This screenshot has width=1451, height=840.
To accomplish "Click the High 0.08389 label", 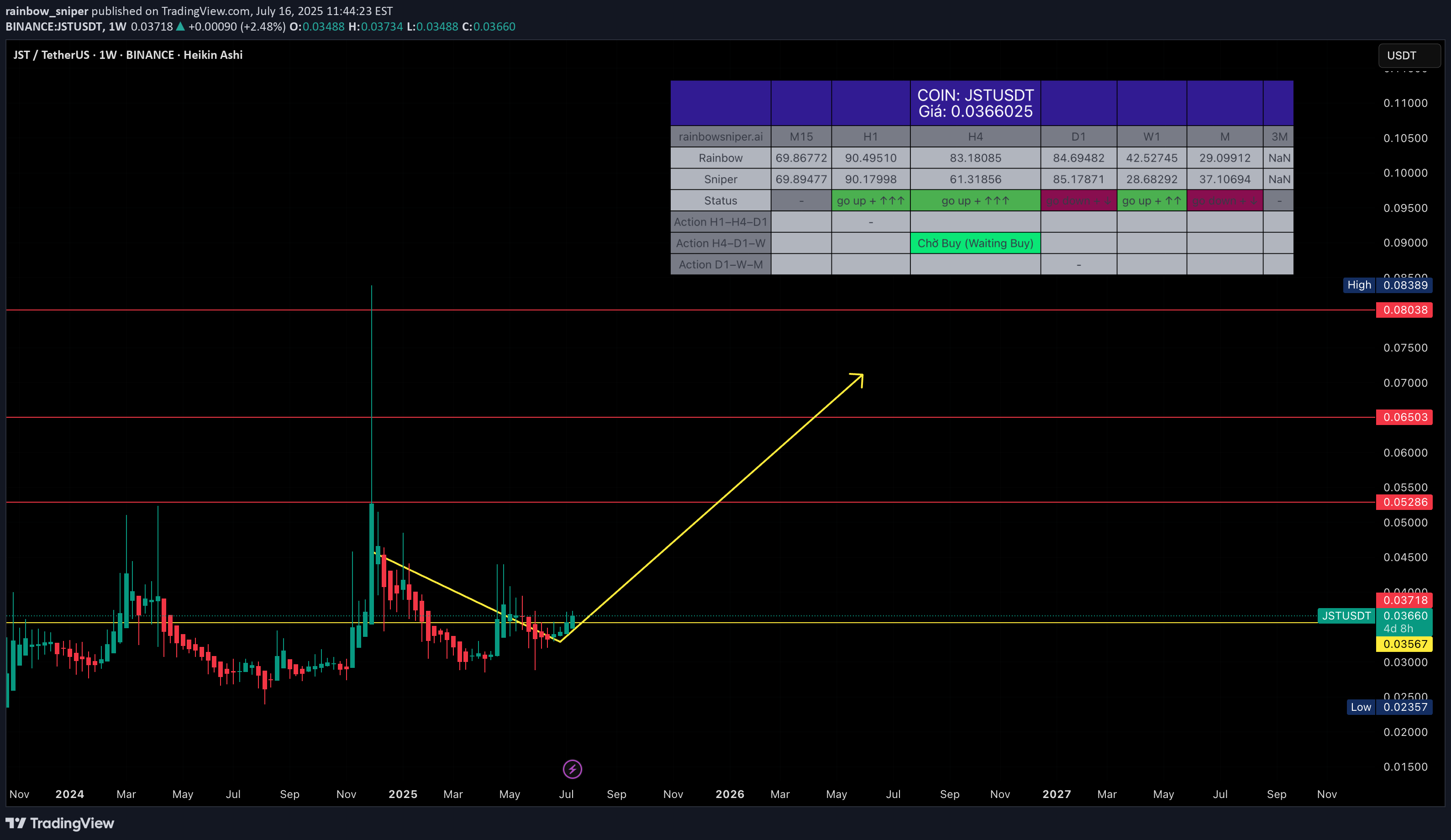I will (x=1388, y=285).
